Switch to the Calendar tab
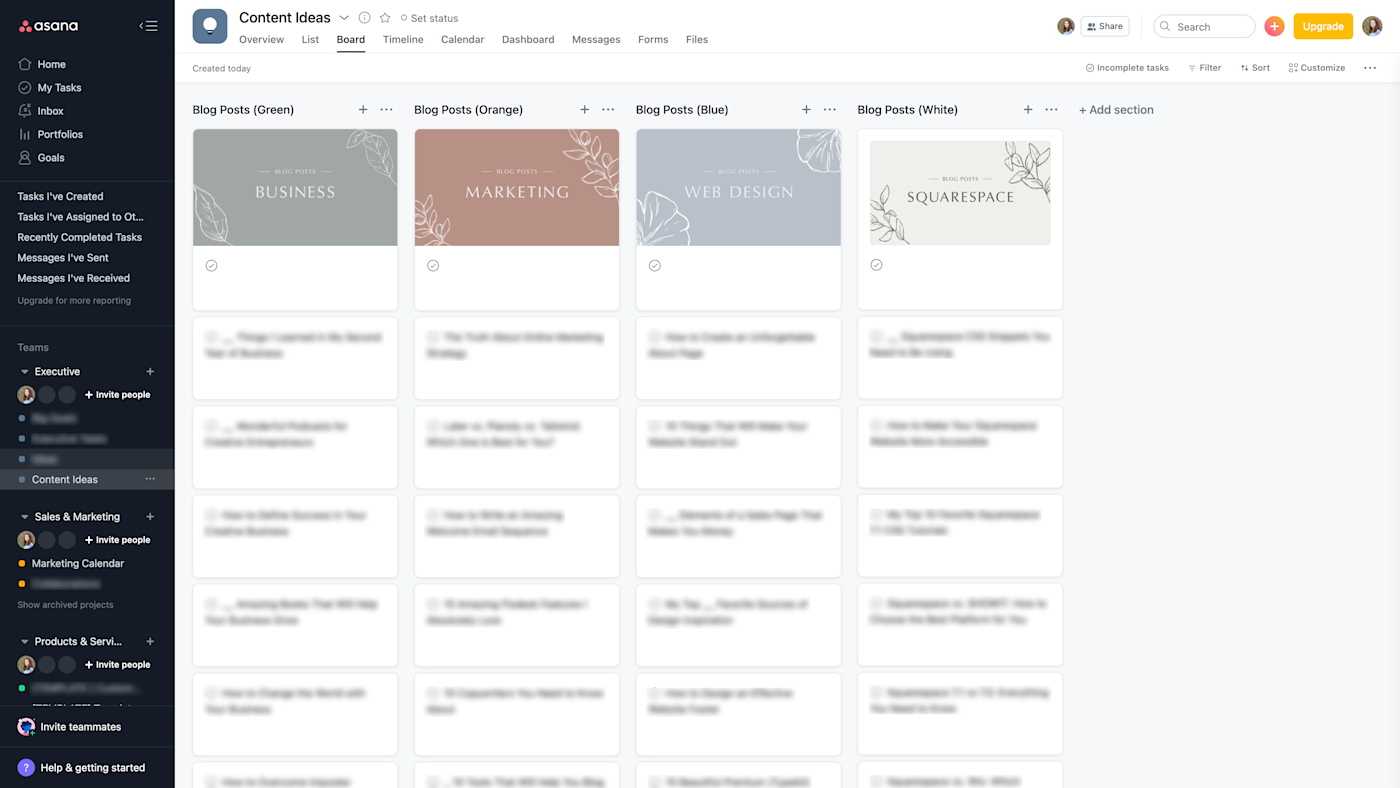 (x=463, y=40)
